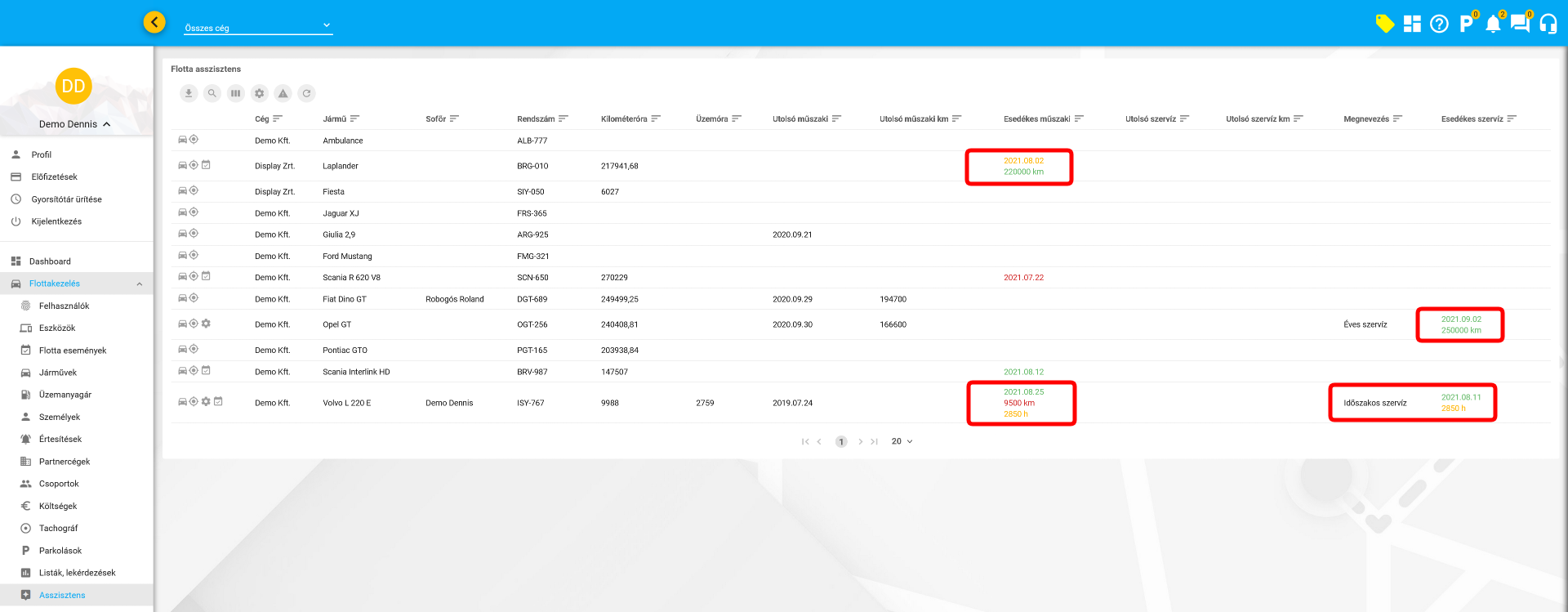The width and height of the screenshot is (1568, 612).
Task: Open the table search magnifier icon
Action: (x=212, y=93)
